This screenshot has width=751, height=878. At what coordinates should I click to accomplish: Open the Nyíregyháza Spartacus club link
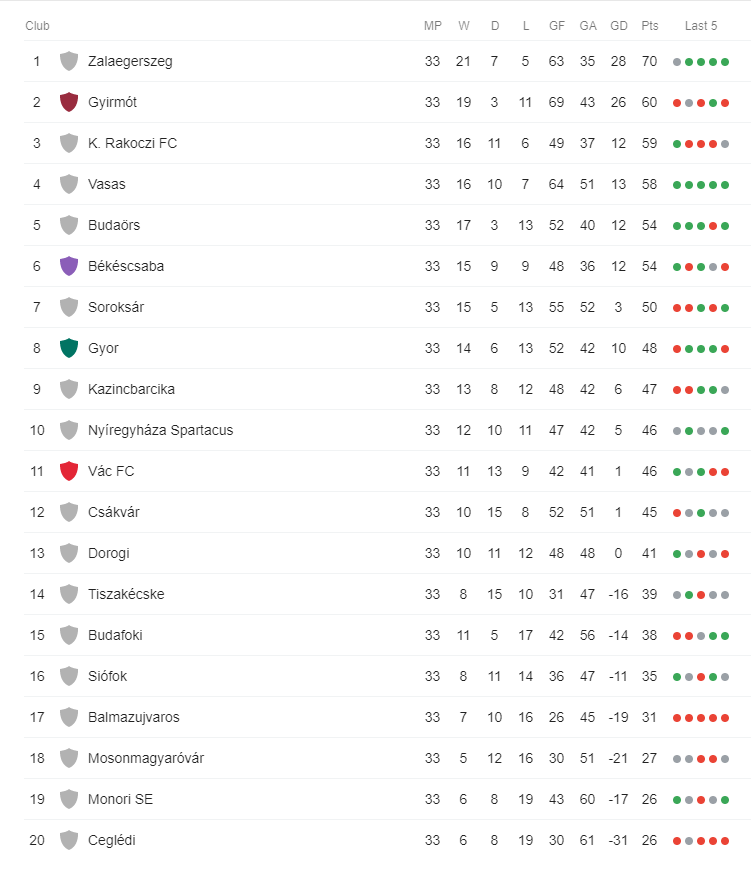[x=160, y=431]
